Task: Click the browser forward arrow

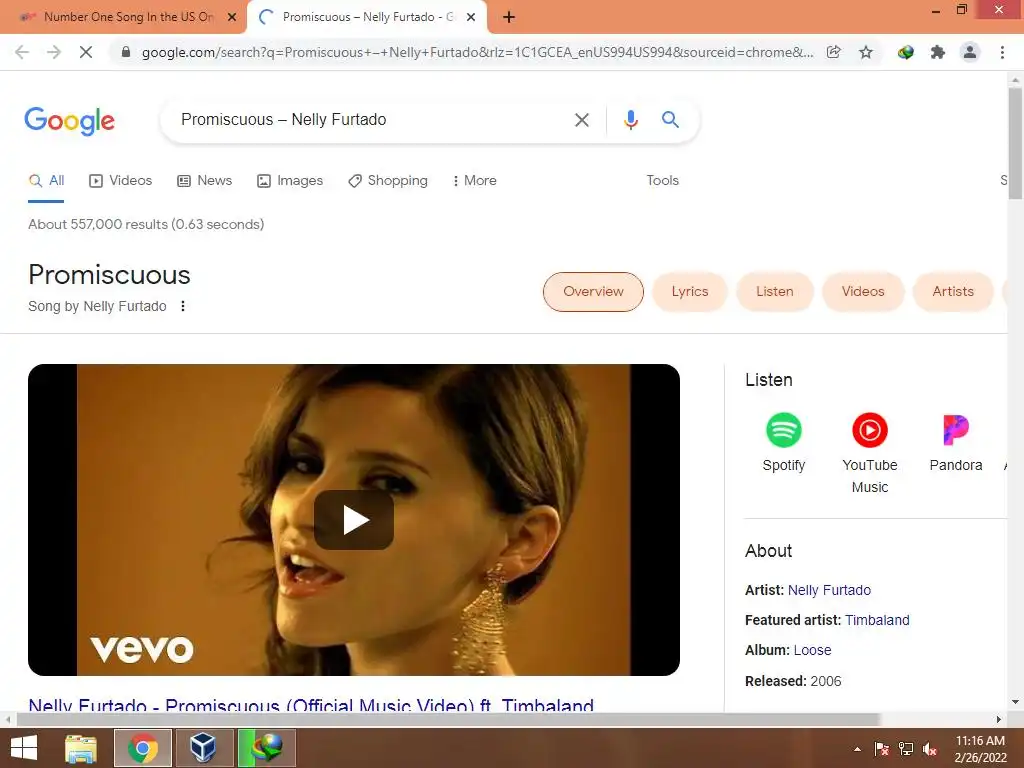Action: click(54, 52)
